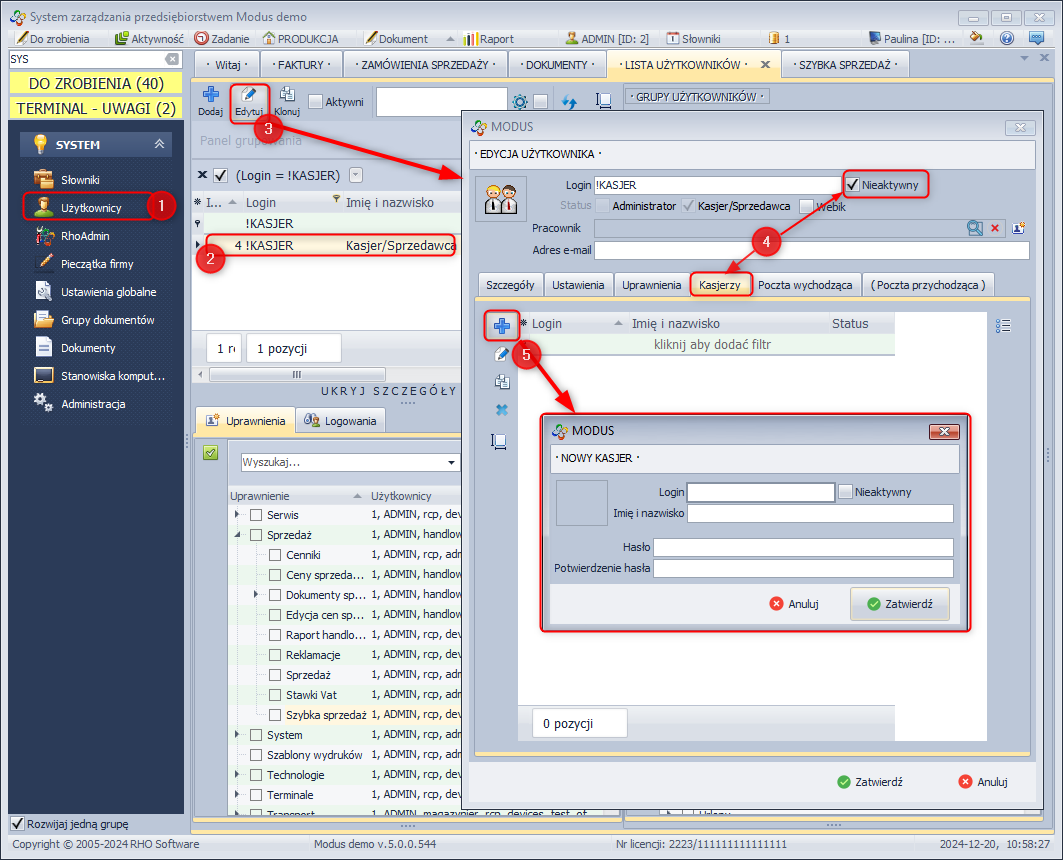Click the Klonuj copy icon
Screen dimensions: 1063x860
tap(287, 96)
